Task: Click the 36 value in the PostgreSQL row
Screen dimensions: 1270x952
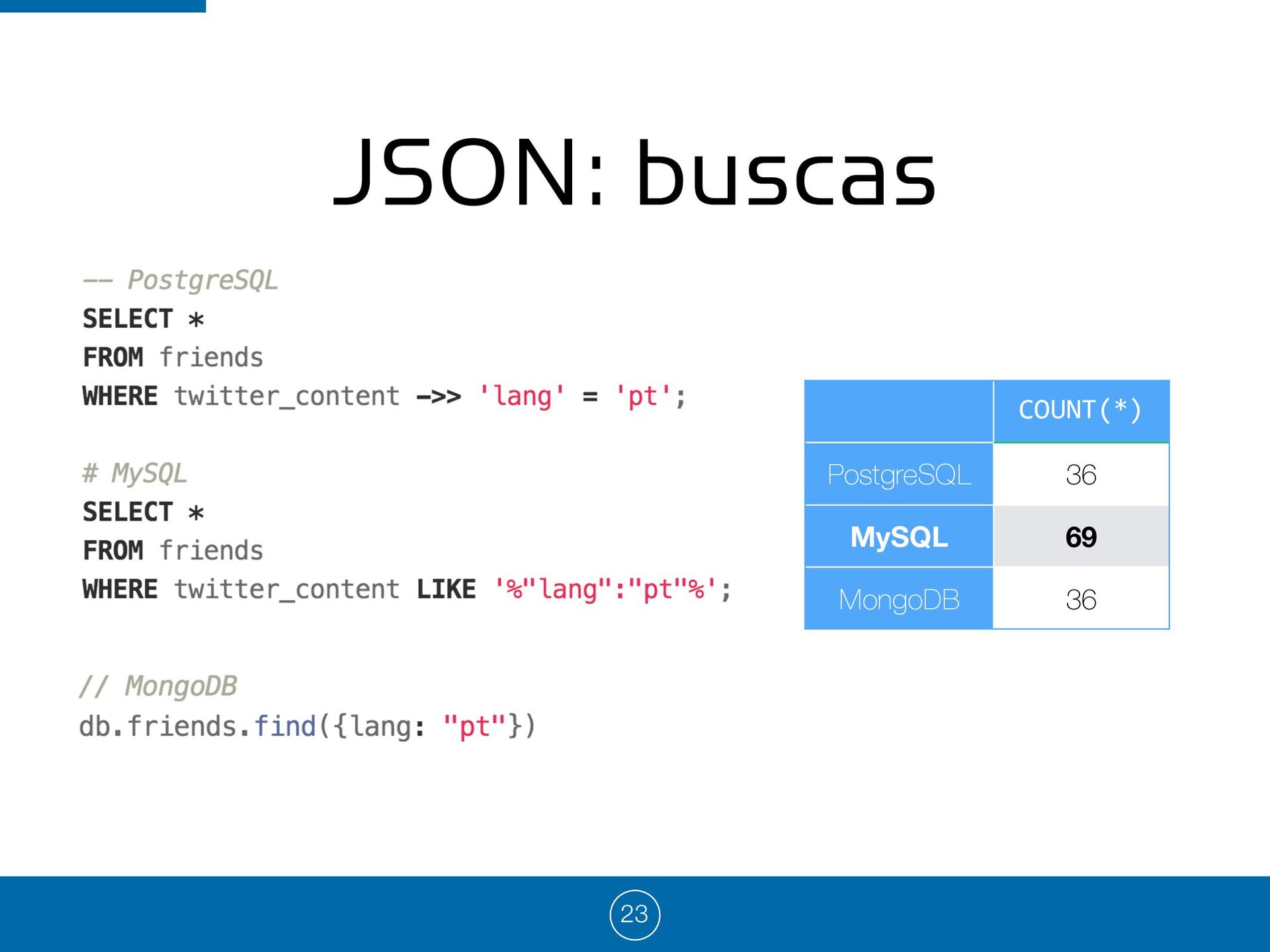Action: [1081, 475]
